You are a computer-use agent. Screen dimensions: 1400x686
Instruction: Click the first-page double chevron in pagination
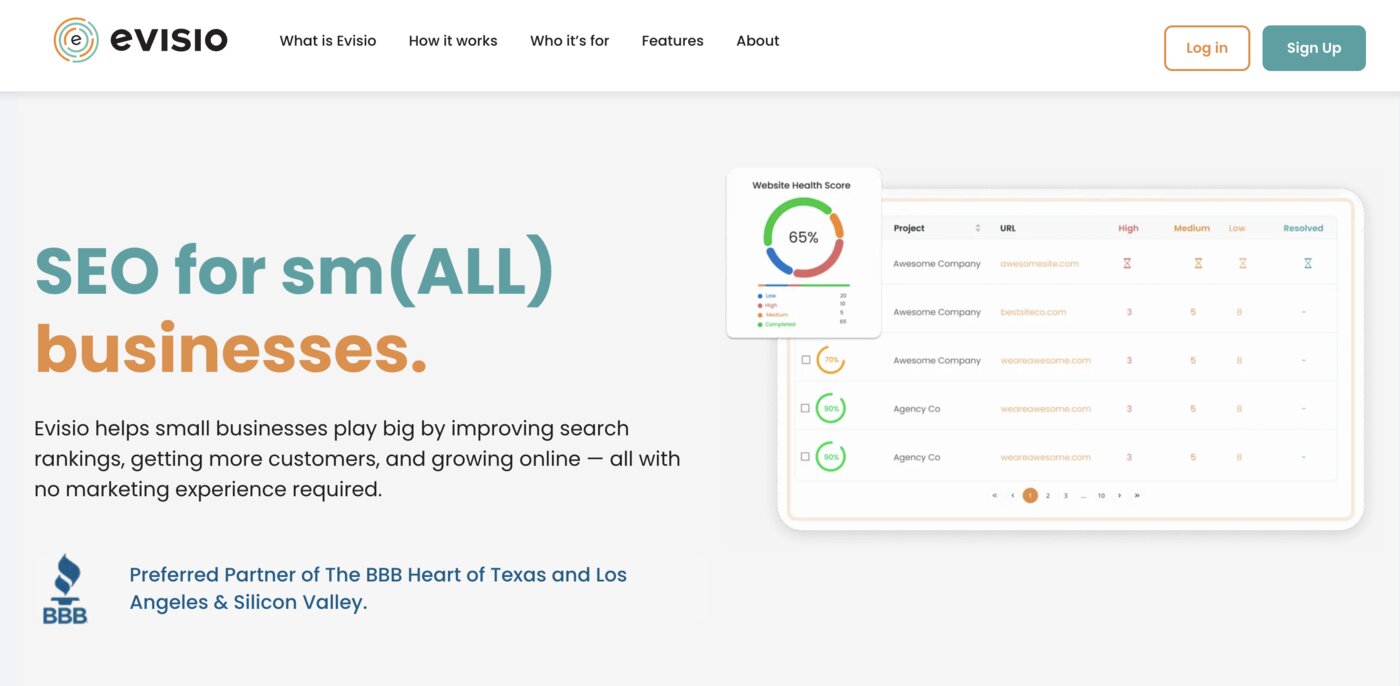click(995, 495)
